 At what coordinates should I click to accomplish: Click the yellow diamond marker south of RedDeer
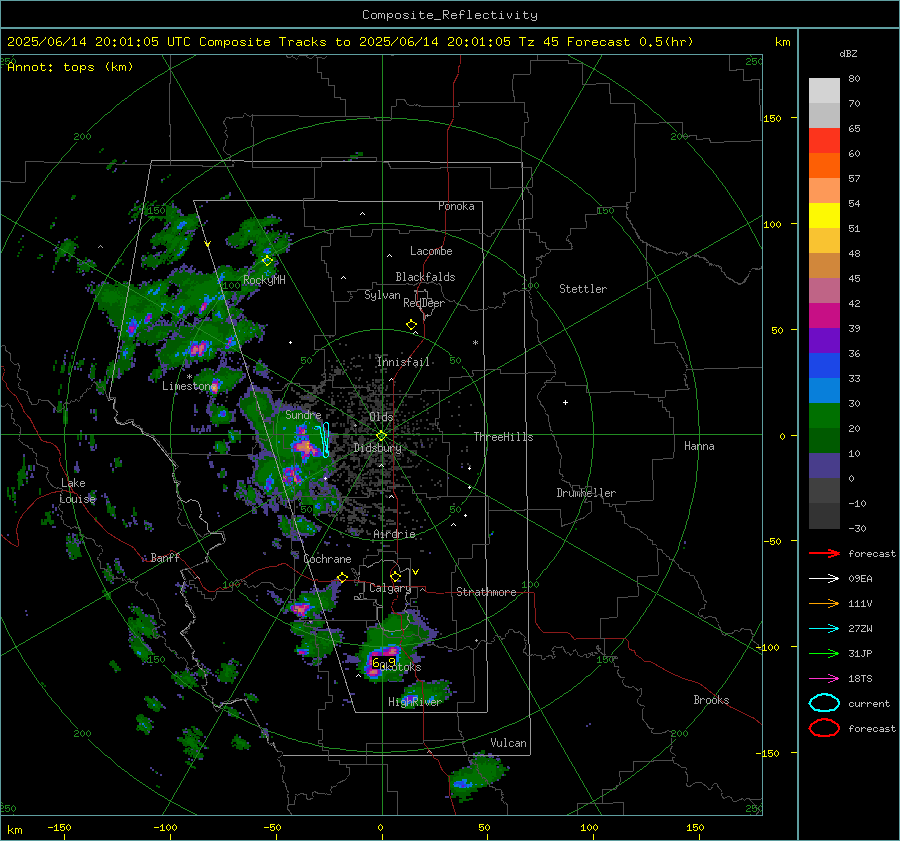click(411, 325)
